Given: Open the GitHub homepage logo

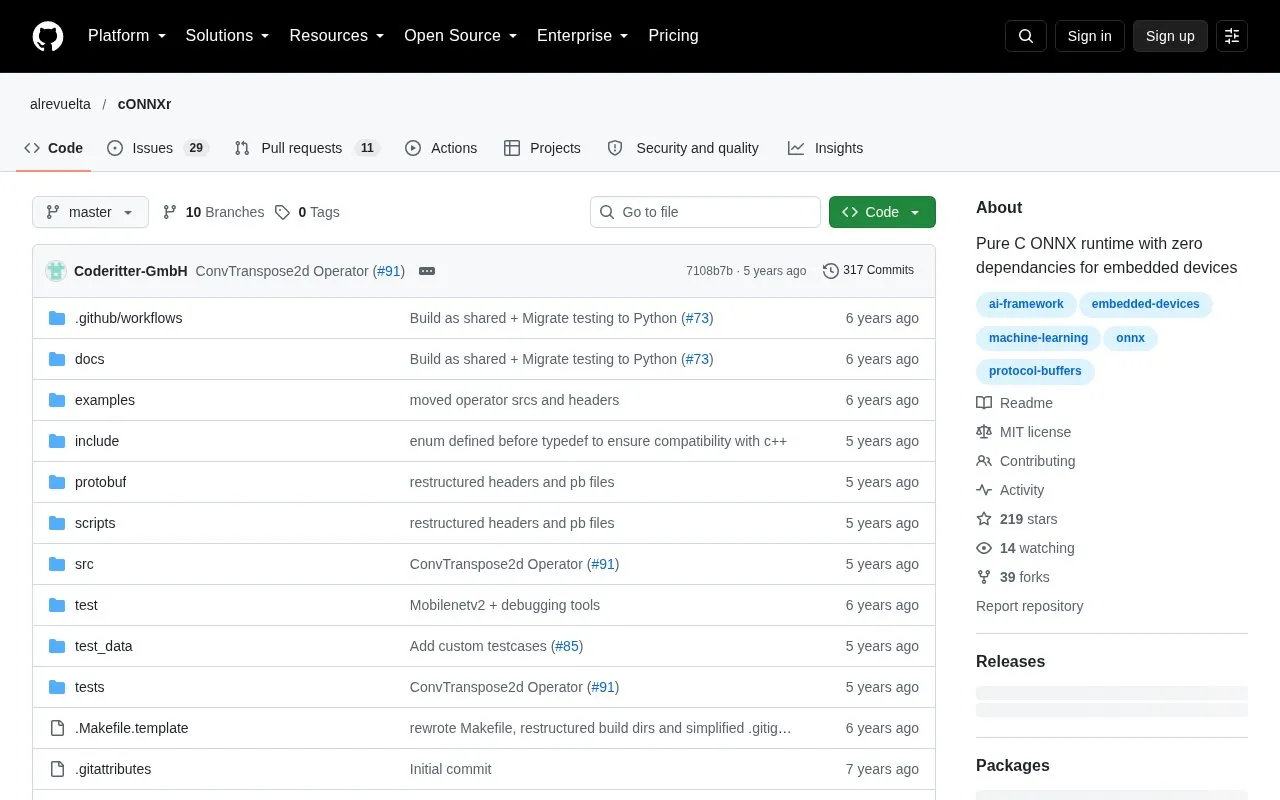Looking at the screenshot, I should 48,36.
